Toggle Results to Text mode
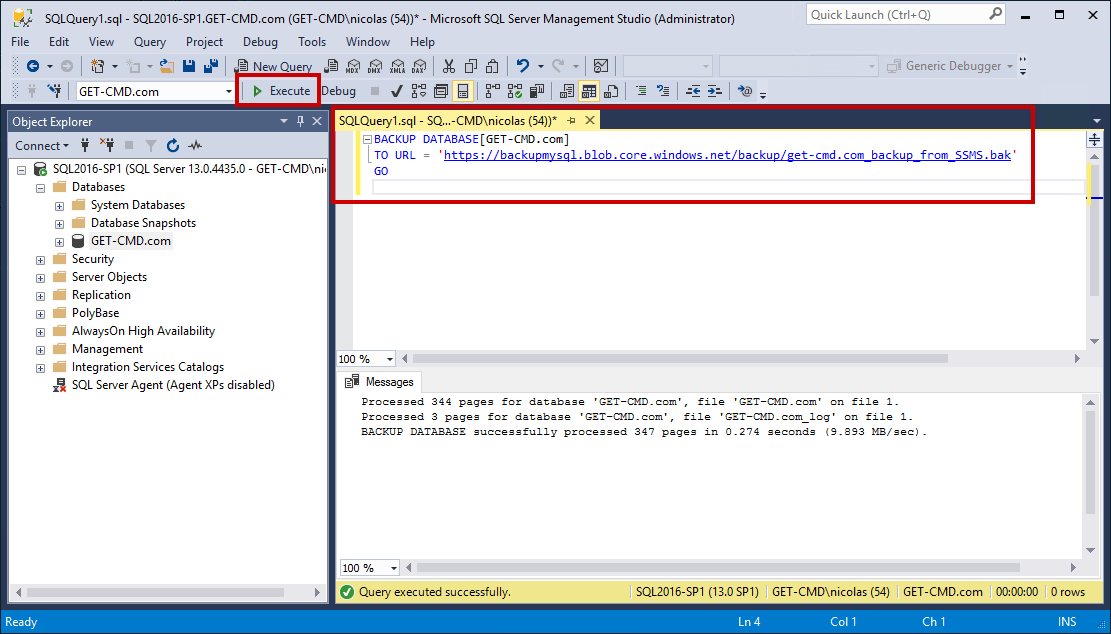 pos(567,91)
